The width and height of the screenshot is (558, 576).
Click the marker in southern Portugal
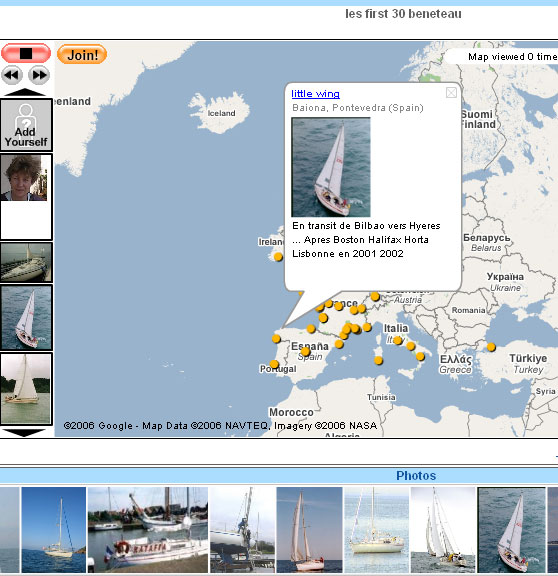274,364
